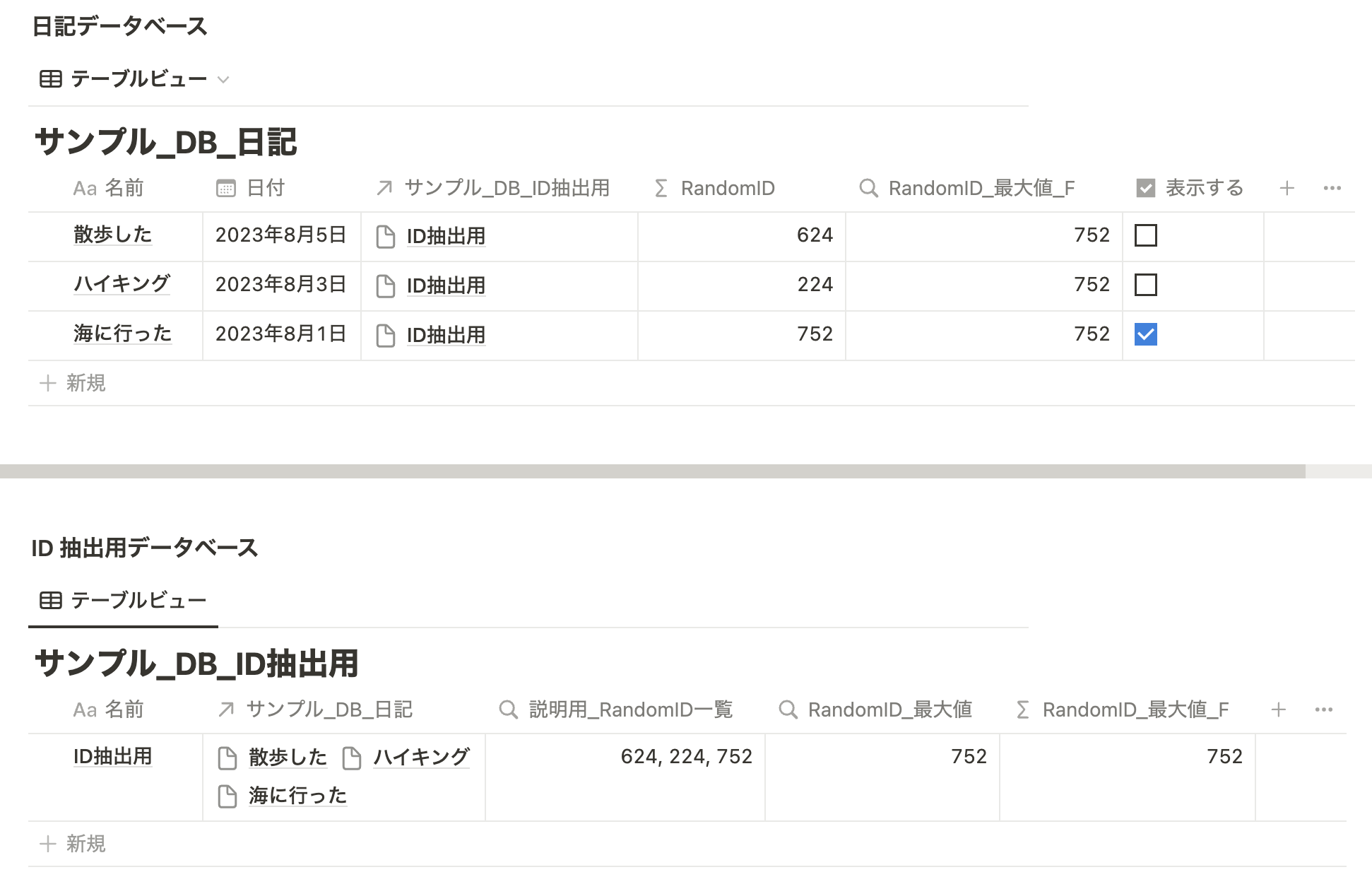Check 表示する checkbox for 散歩した row
Screen dimensions: 1372x889
tap(1145, 235)
